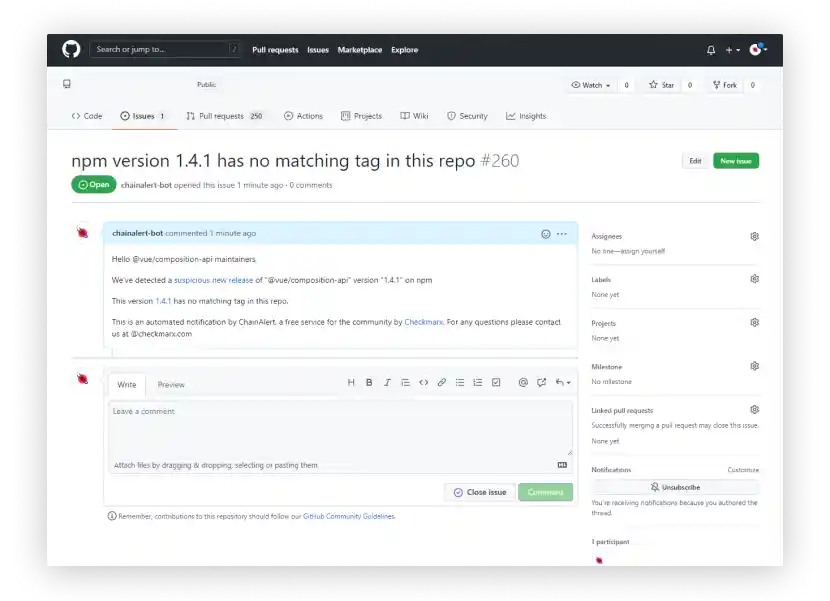This screenshot has width=830, height=601.
Task: Click the Unsubscribe button
Action: [x=675, y=487]
